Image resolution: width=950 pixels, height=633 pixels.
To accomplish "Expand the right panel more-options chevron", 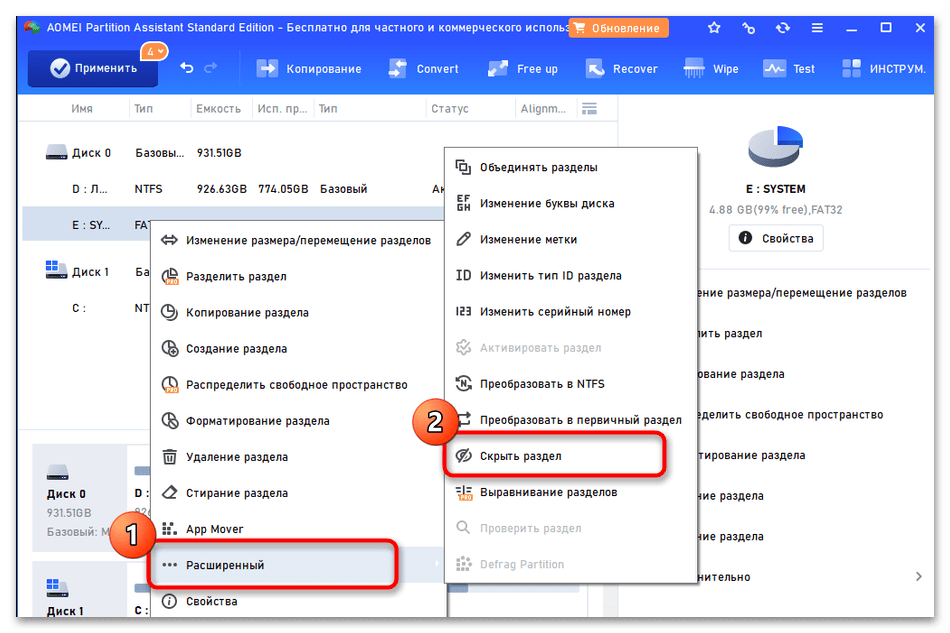I will (x=918, y=577).
